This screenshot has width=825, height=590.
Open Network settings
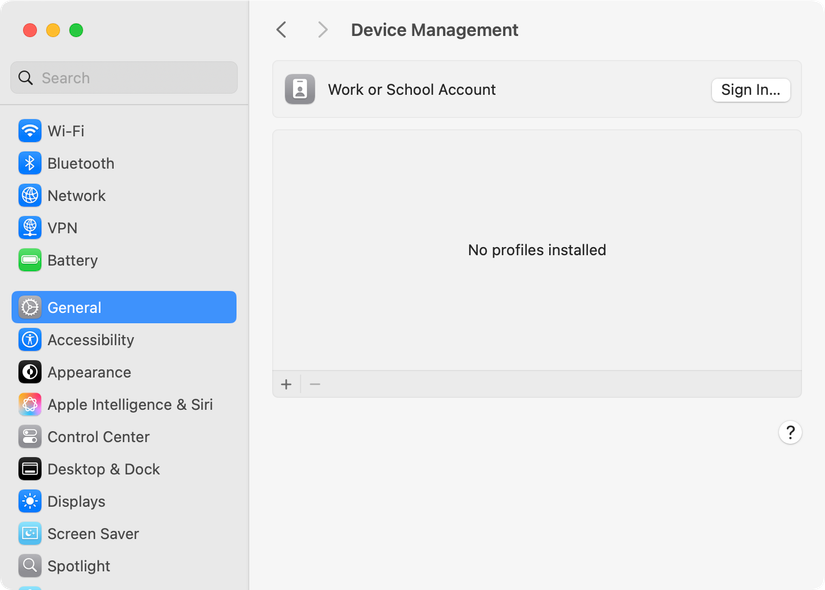coord(29,195)
